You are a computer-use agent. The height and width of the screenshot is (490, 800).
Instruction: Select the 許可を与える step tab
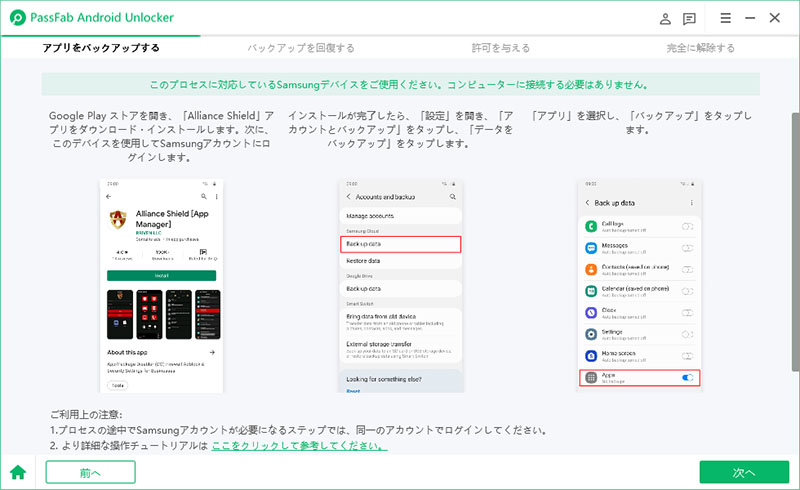(501, 48)
